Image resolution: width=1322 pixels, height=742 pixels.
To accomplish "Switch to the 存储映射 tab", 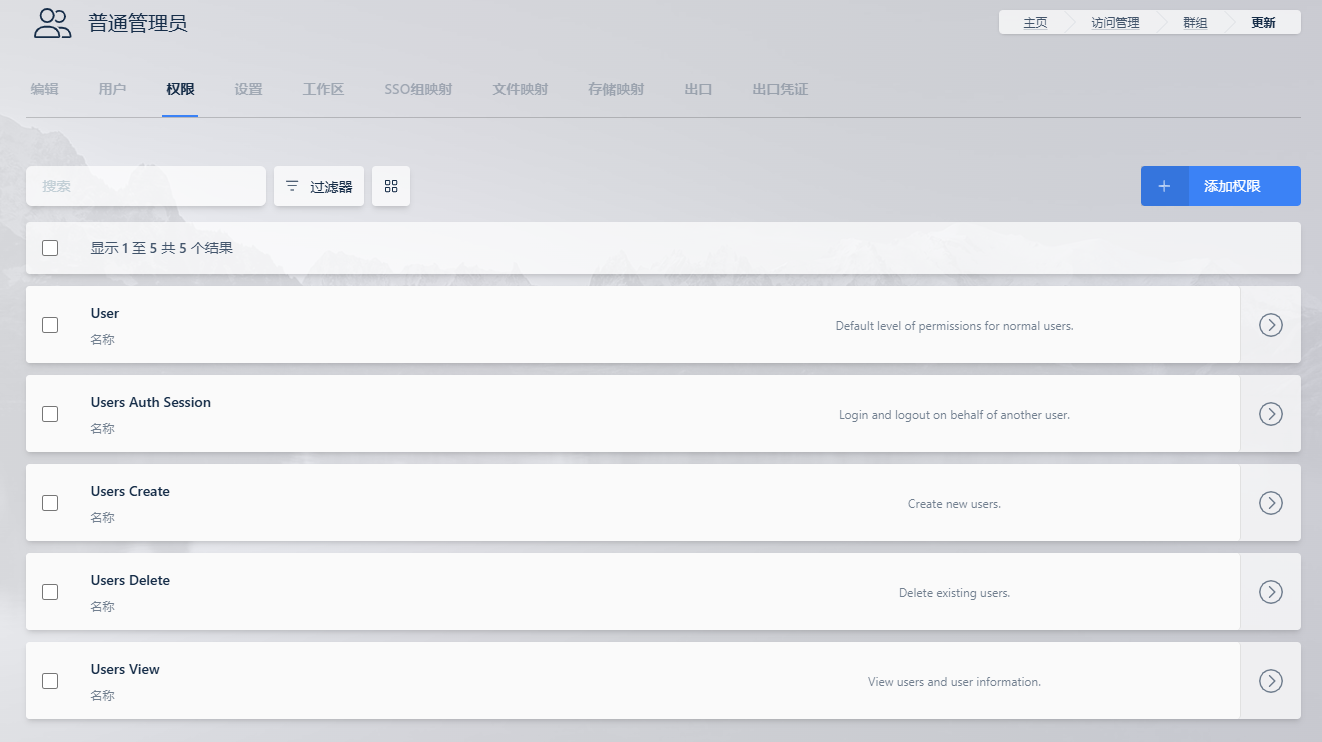I will 616,89.
